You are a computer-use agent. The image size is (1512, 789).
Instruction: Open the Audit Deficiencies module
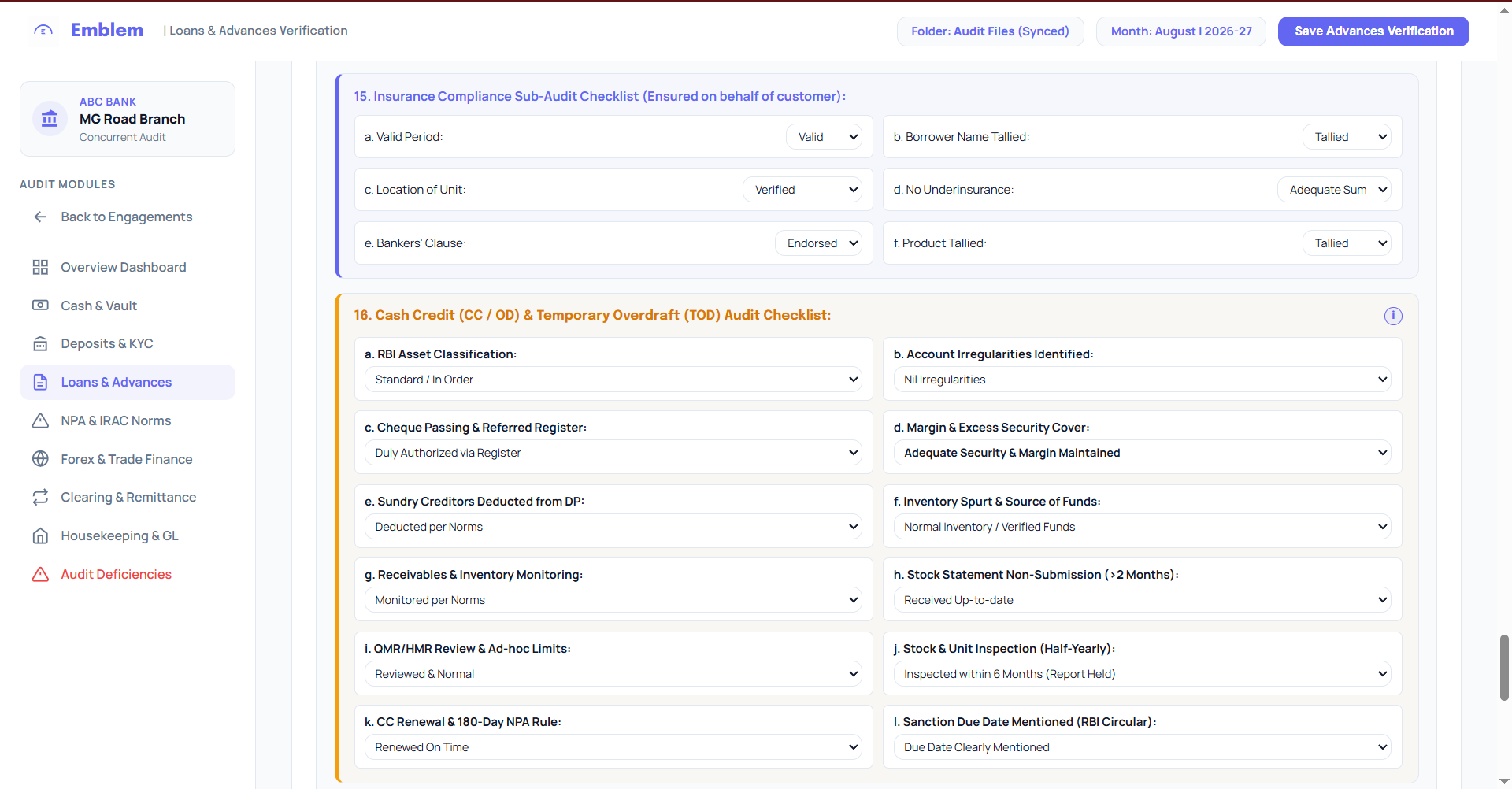[128, 574]
